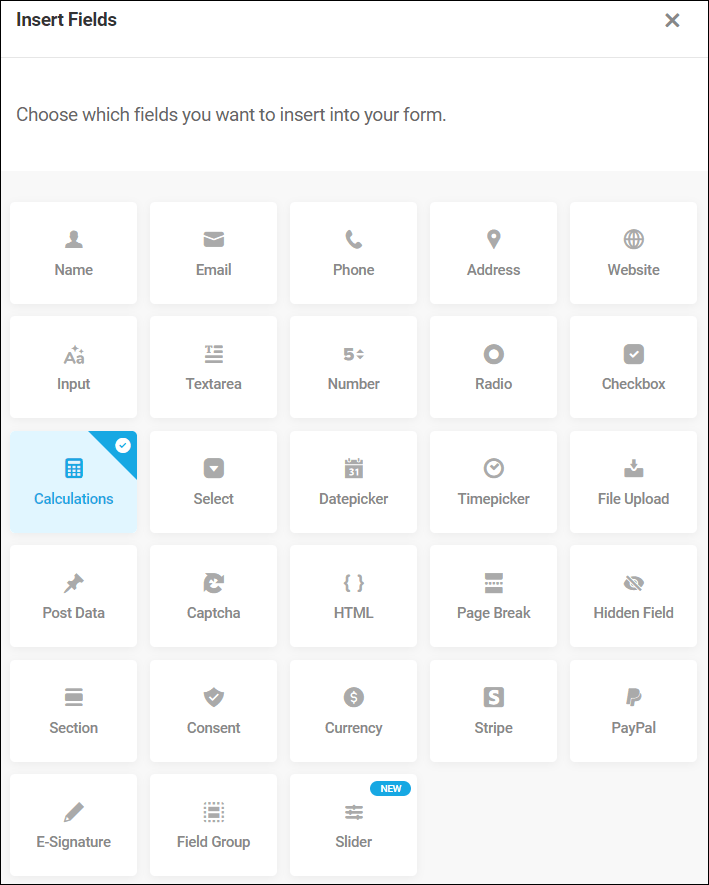This screenshot has height=885, width=709.
Task: Select the Stripe payment field
Action: tap(493, 711)
